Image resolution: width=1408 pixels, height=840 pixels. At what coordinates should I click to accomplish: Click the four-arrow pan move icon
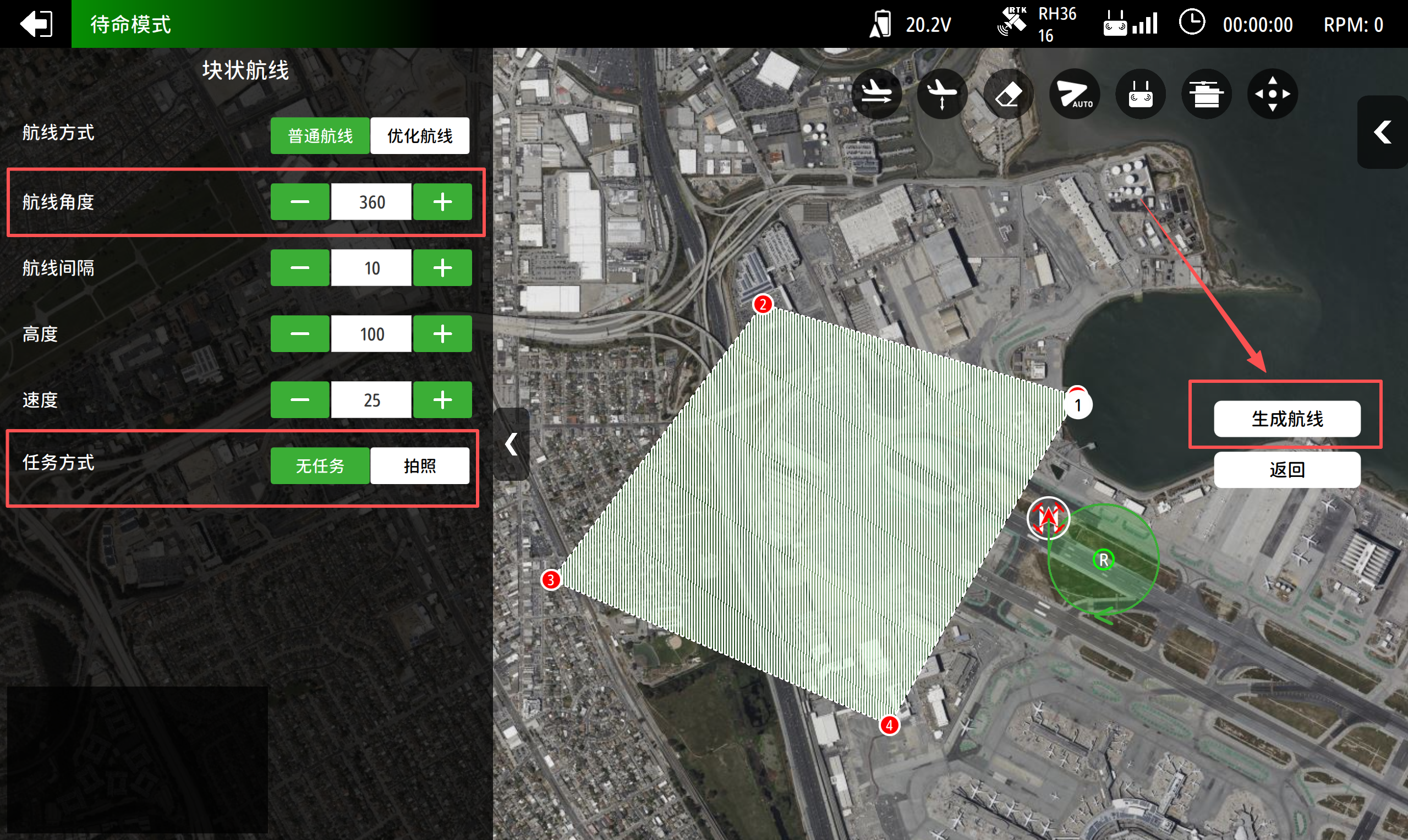(x=1272, y=94)
